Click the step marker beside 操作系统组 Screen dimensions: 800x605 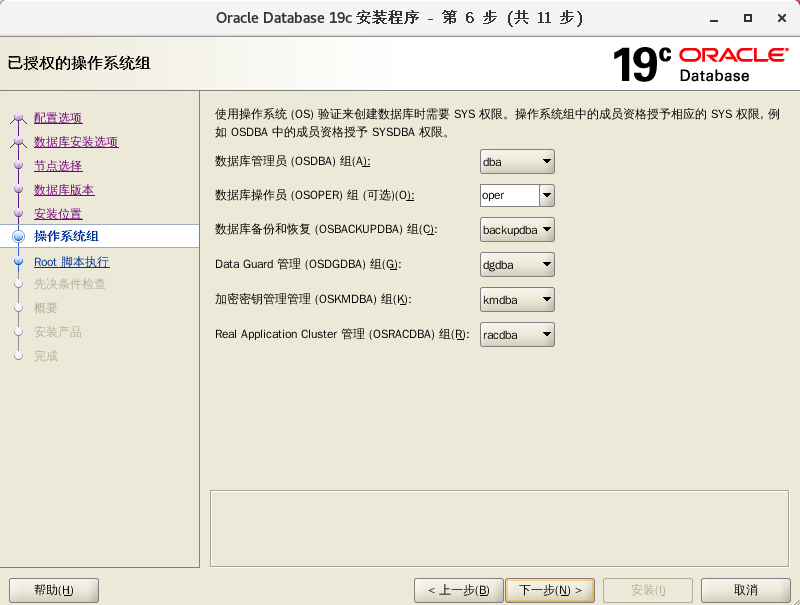pyautogui.click(x=19, y=236)
